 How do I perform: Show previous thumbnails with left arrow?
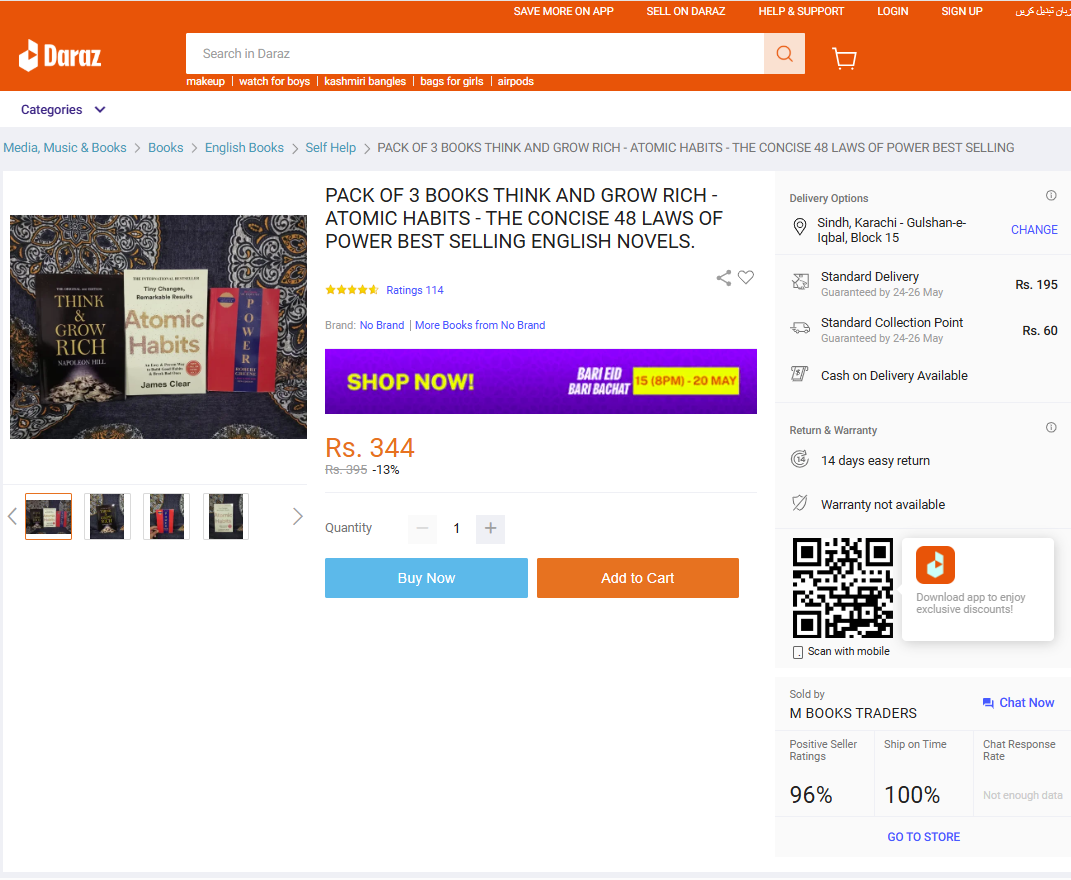[x=12, y=517]
